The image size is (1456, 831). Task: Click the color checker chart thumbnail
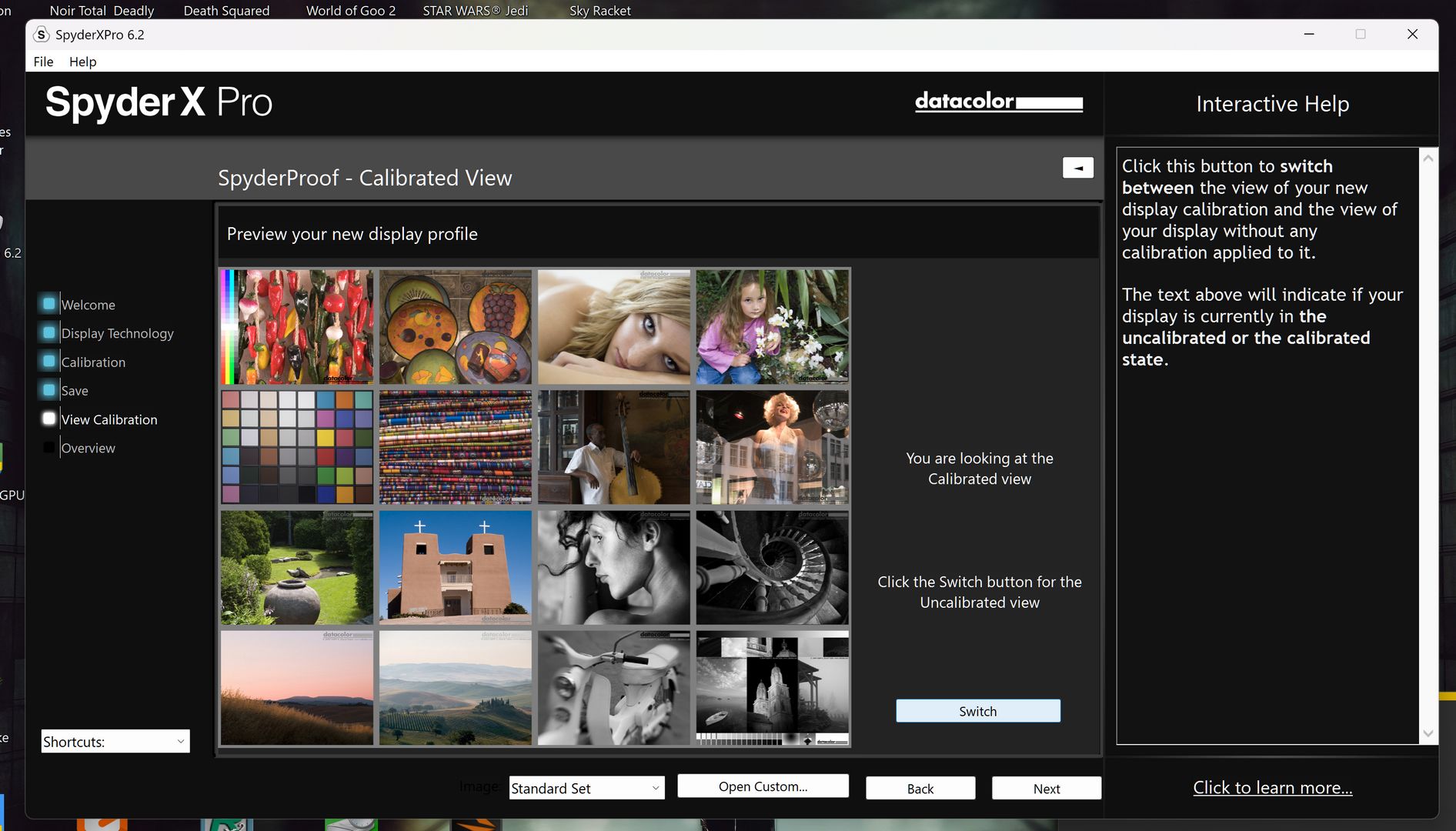[297, 447]
